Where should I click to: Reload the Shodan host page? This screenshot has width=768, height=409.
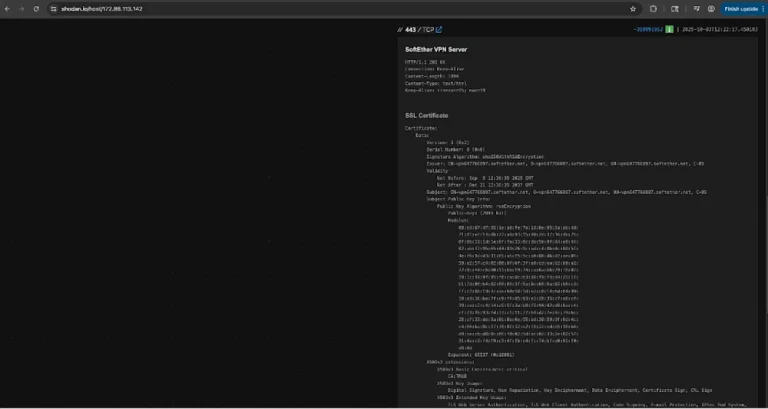point(36,9)
